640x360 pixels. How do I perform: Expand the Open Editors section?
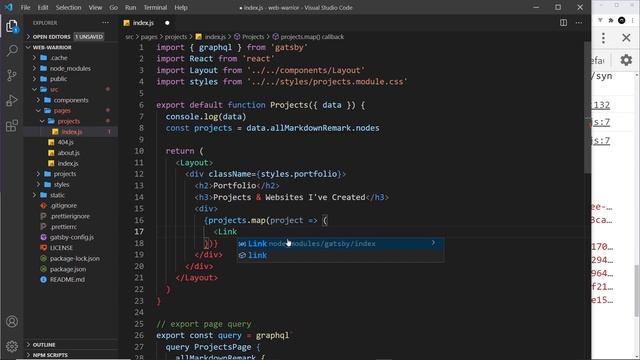71,37
